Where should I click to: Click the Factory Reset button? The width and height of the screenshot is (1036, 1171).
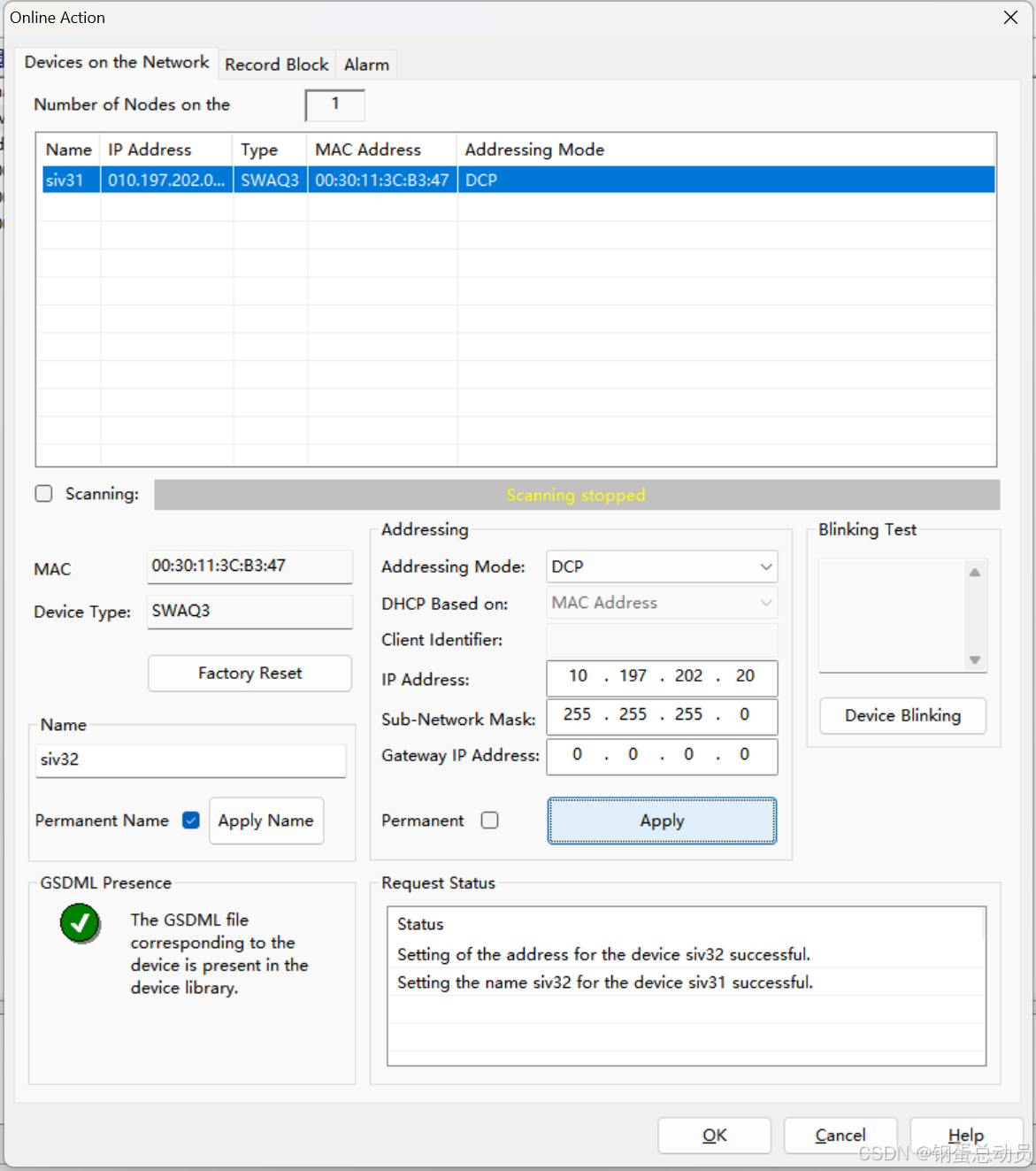pos(249,674)
